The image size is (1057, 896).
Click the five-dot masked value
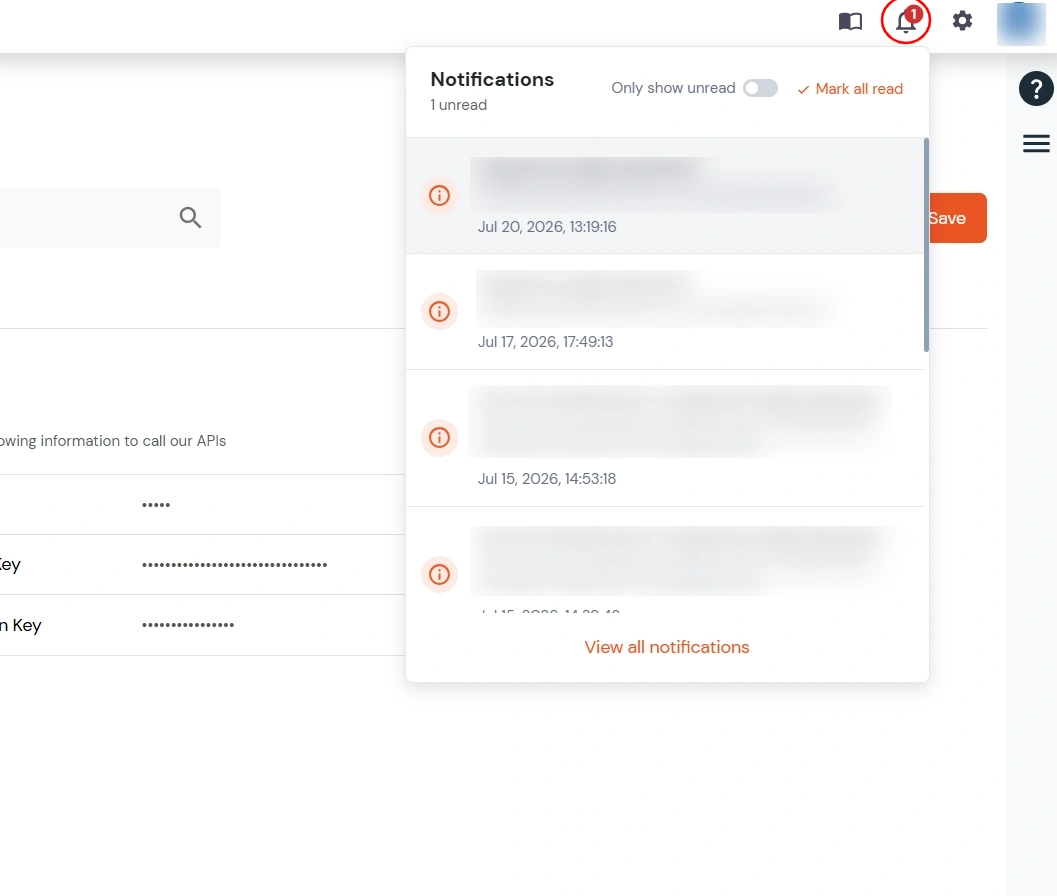tap(156, 504)
